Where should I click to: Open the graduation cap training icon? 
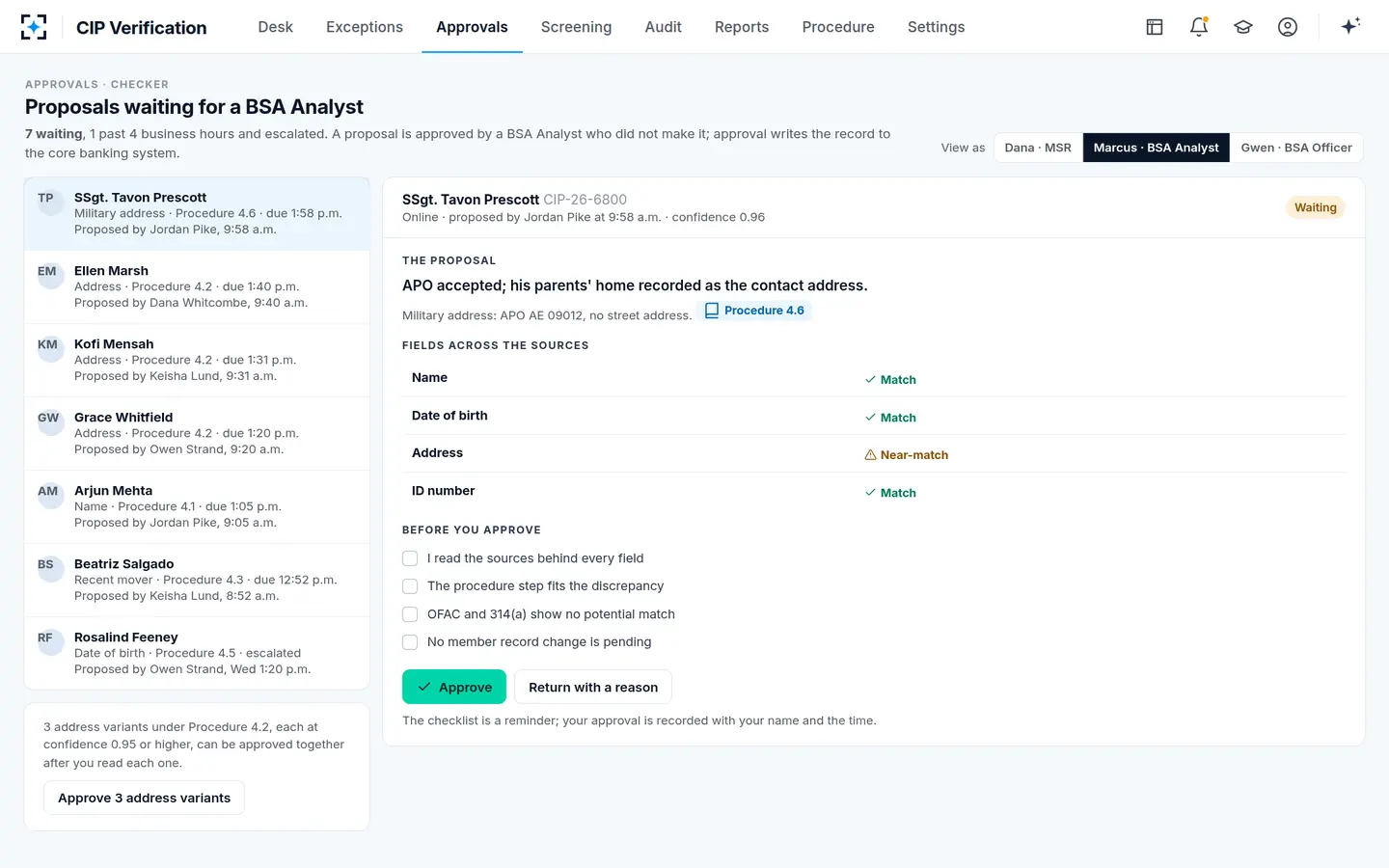(1243, 27)
